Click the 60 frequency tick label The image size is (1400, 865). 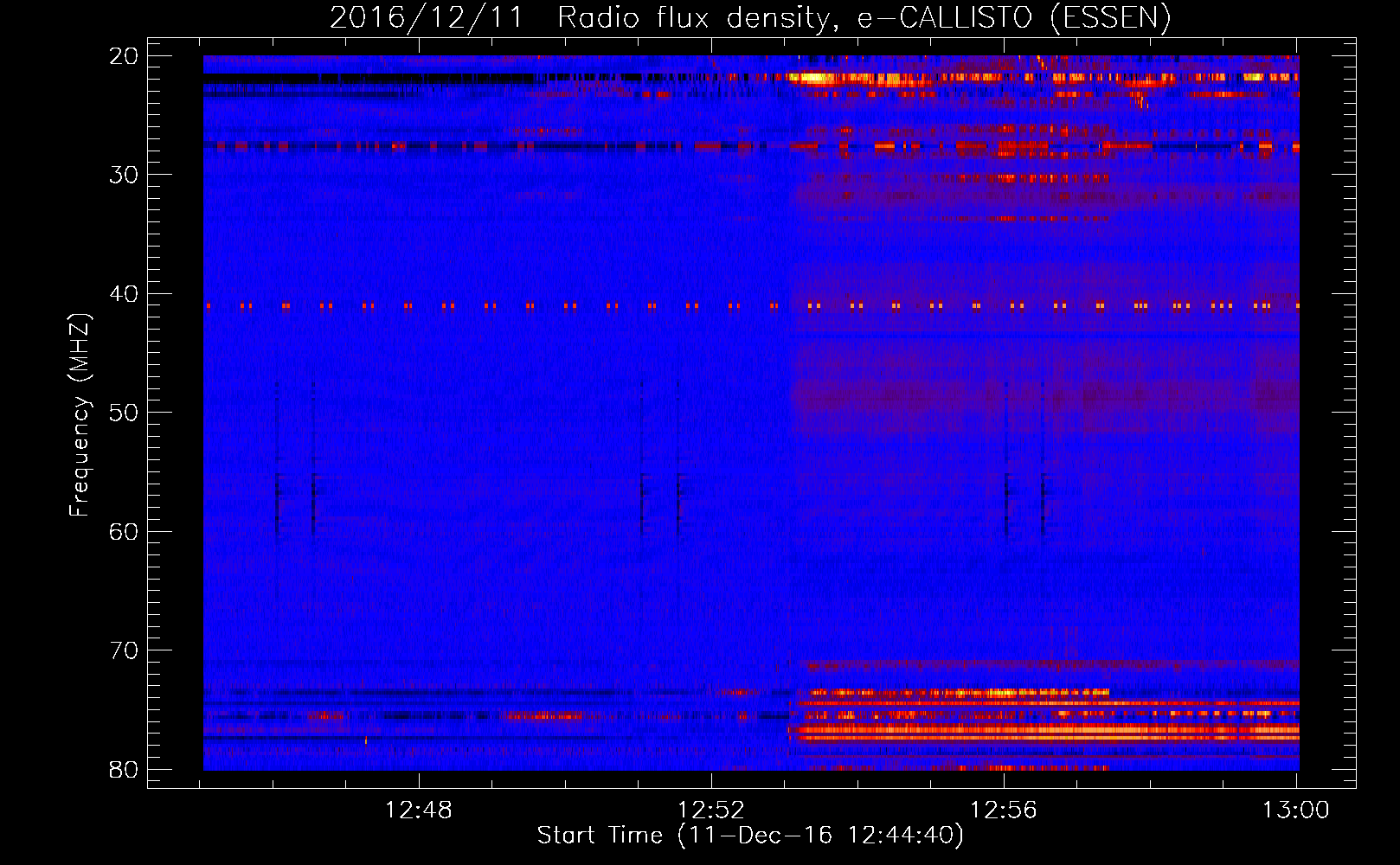click(x=124, y=532)
